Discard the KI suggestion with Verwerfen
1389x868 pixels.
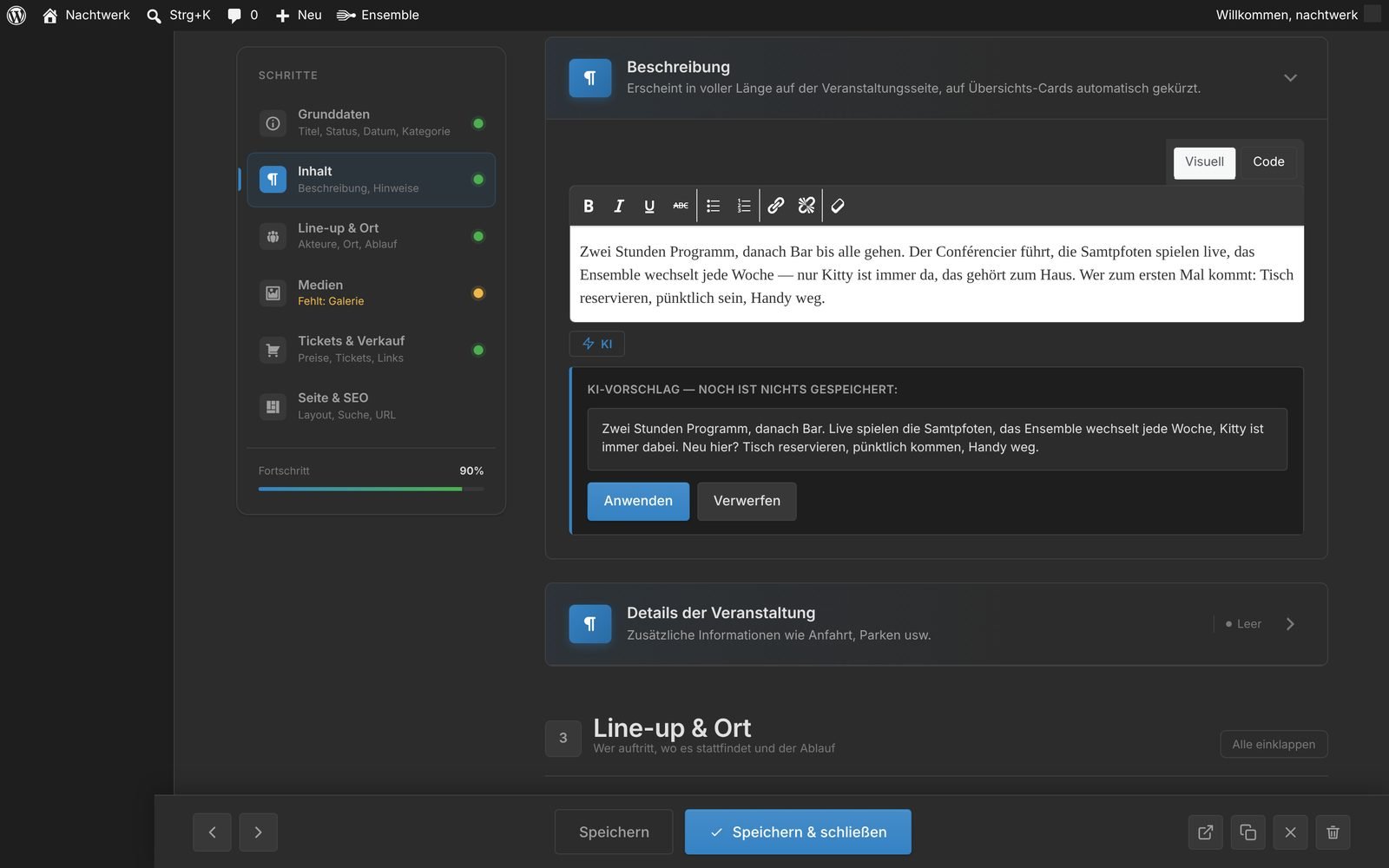(x=747, y=502)
